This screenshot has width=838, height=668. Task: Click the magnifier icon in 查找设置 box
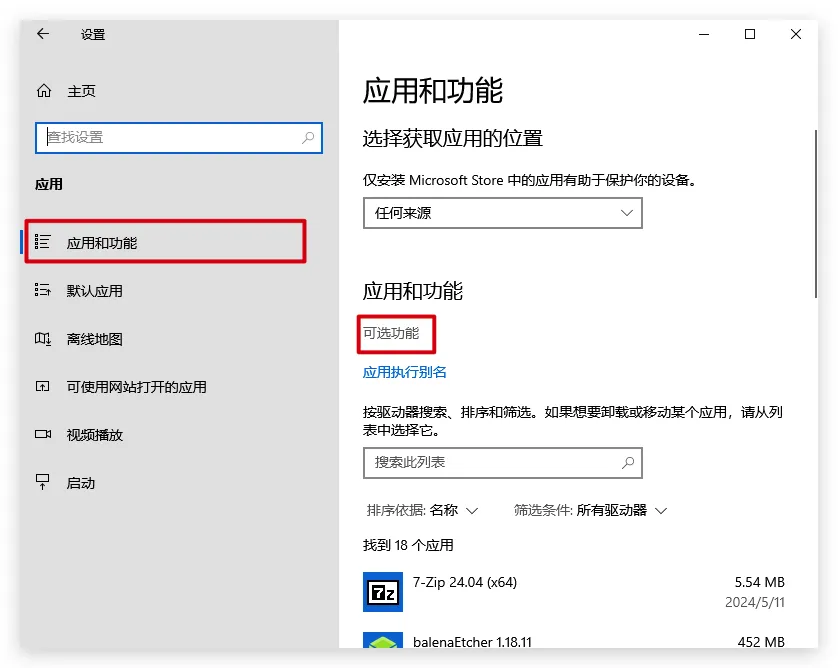point(309,138)
